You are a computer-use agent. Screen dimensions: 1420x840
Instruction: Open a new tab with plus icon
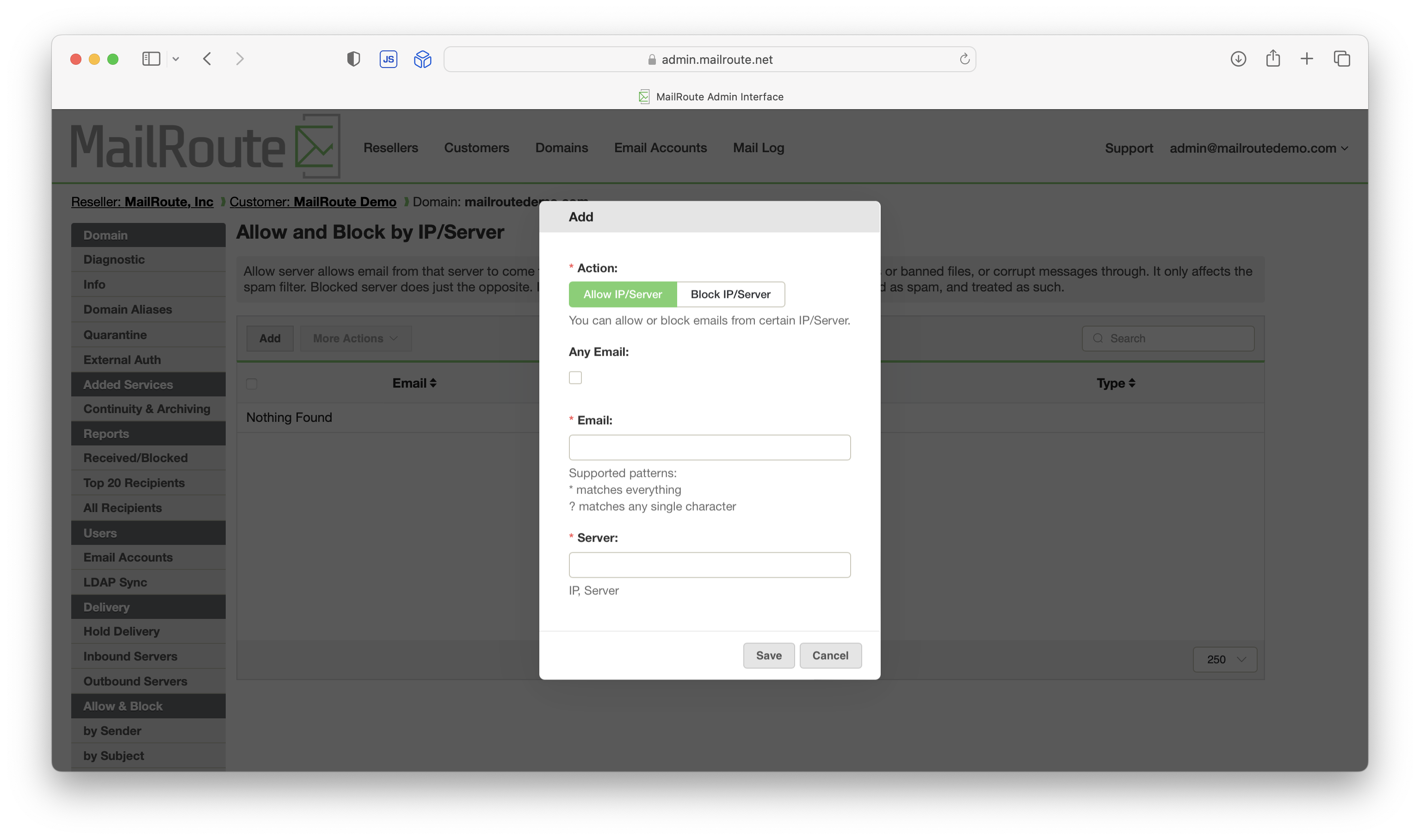1307,59
